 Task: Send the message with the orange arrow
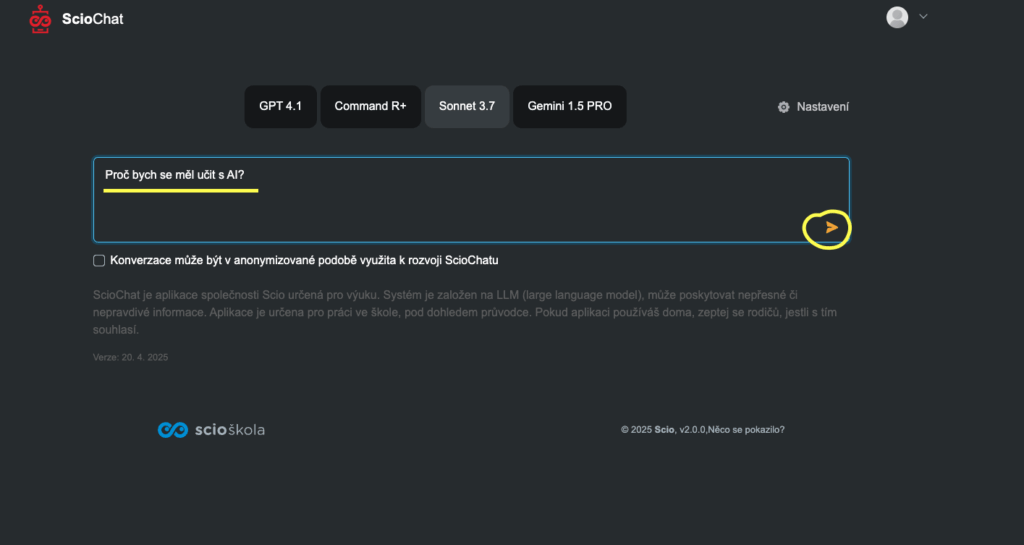click(x=831, y=227)
